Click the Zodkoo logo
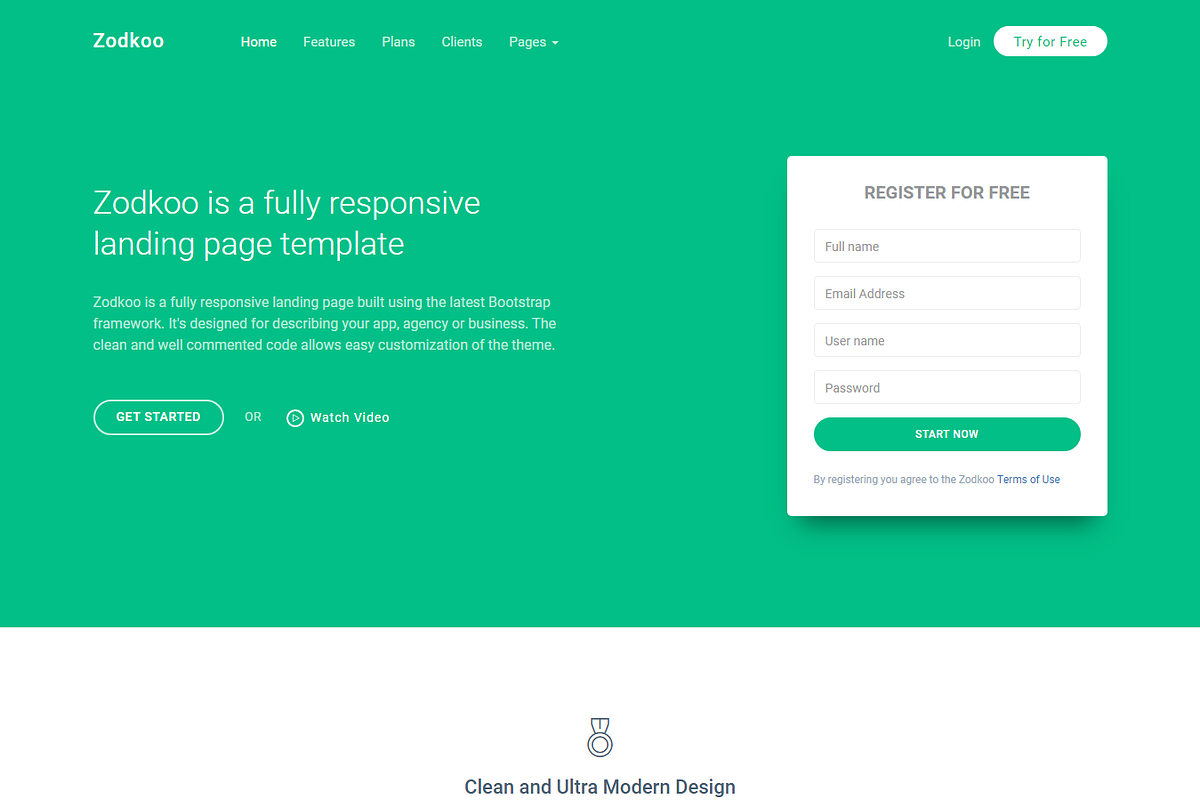The width and height of the screenshot is (1200, 800). point(128,40)
